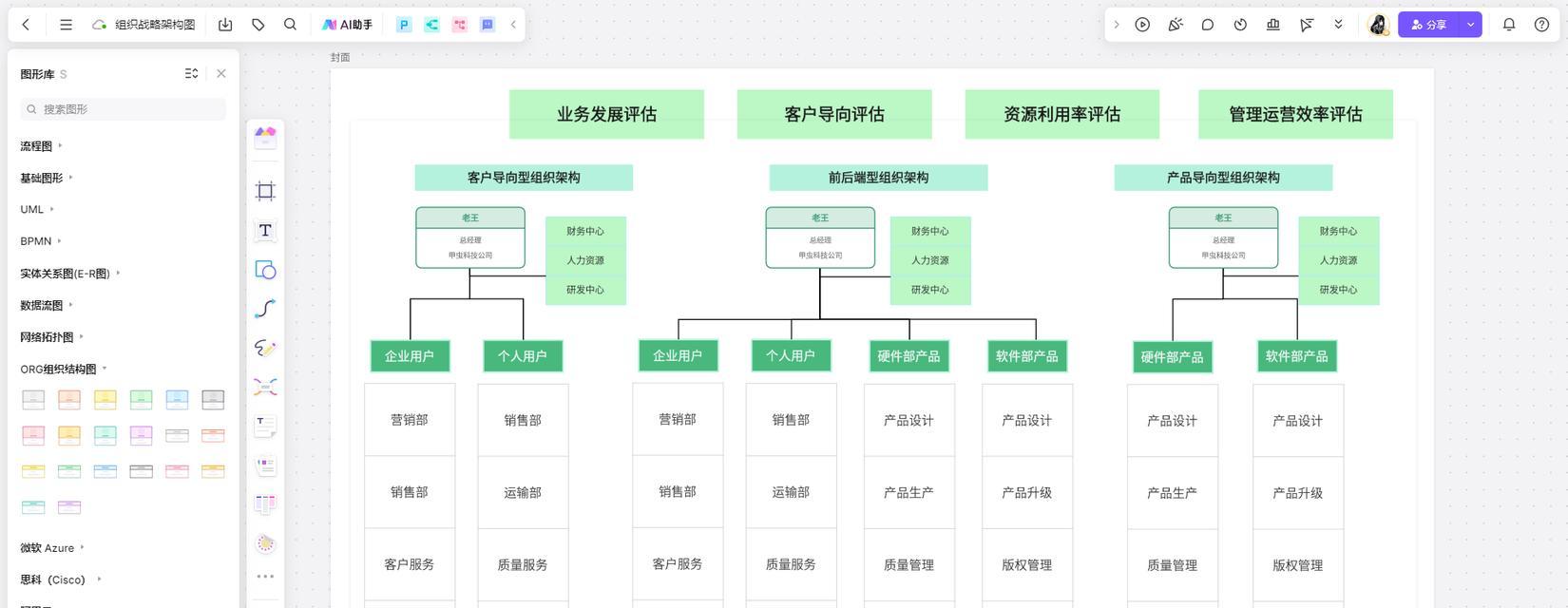Screen dimensions: 1568x608
Task: Select the Connector line tool
Action: 265,309
